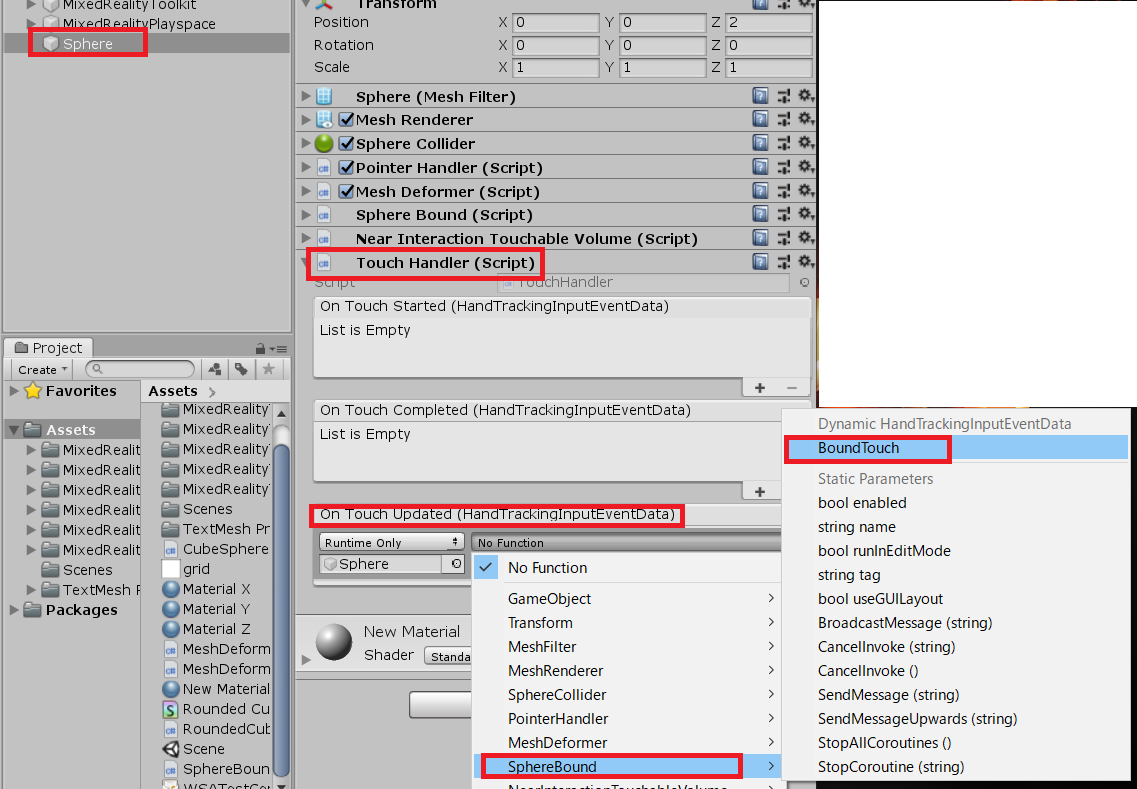This screenshot has width=1137, height=789.
Task: Expand the Sphere (Mesh Filter) component
Action: coord(306,96)
